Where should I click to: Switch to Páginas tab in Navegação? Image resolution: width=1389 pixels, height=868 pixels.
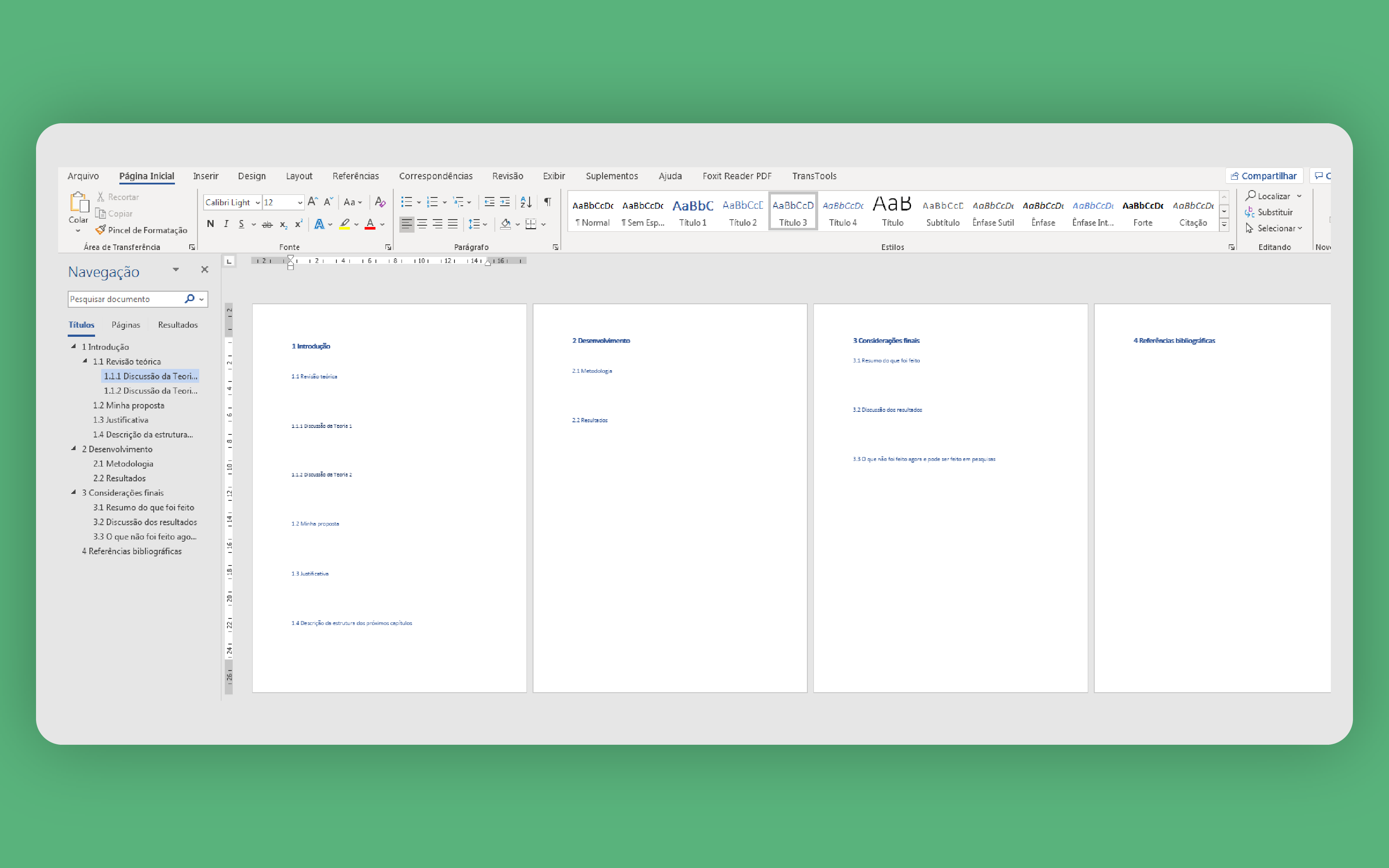126,324
